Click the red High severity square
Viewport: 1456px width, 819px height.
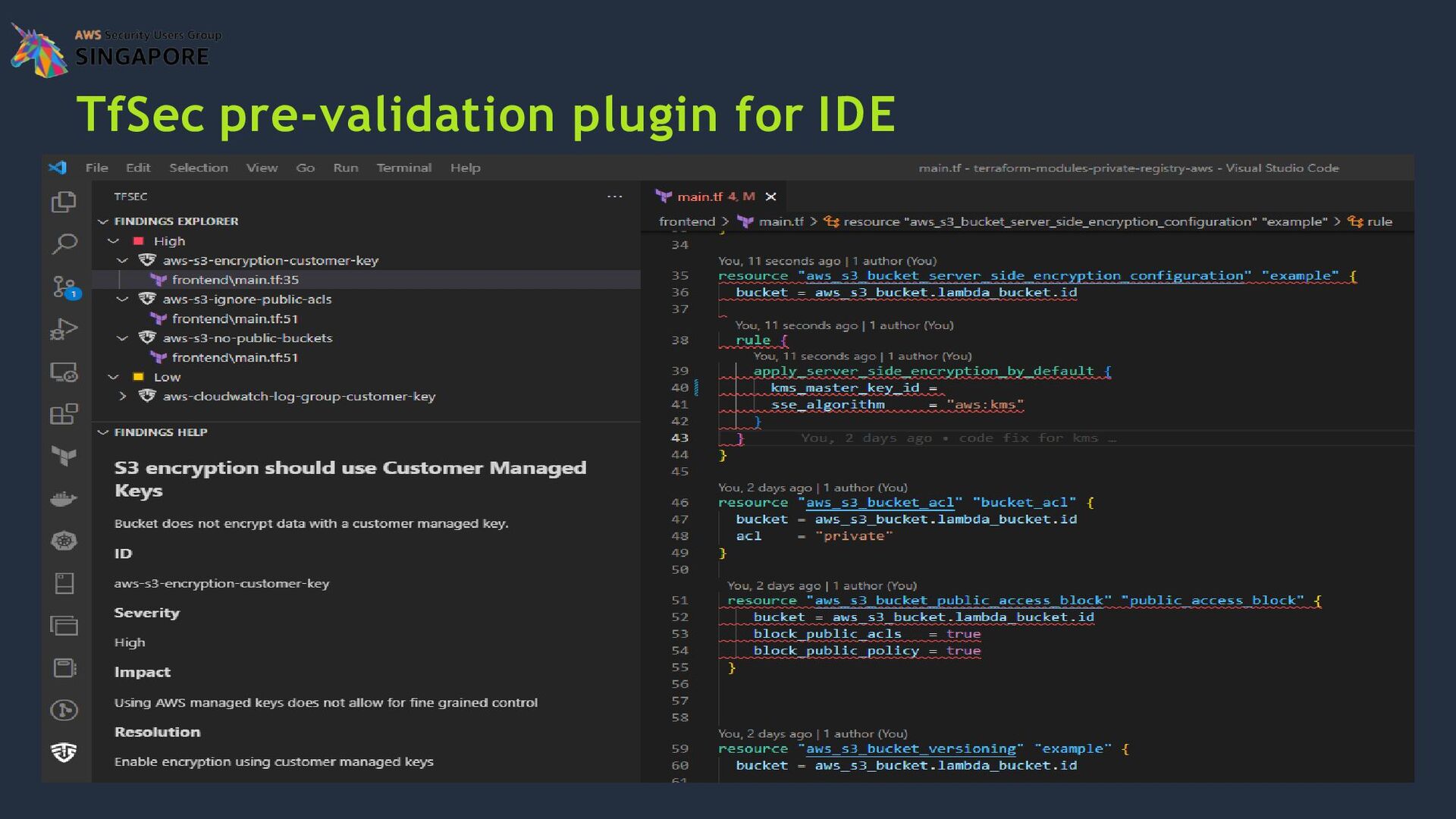click(139, 241)
